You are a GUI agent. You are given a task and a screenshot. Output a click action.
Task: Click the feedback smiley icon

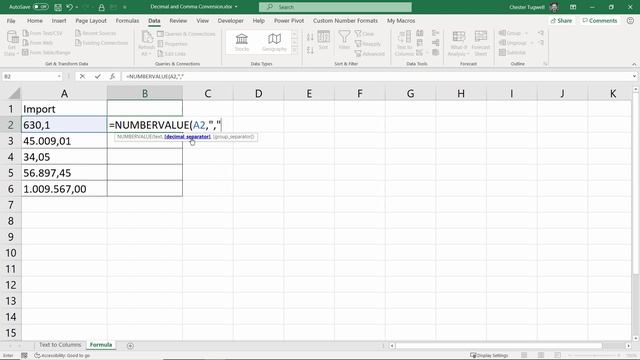pyautogui.click(x=630, y=20)
